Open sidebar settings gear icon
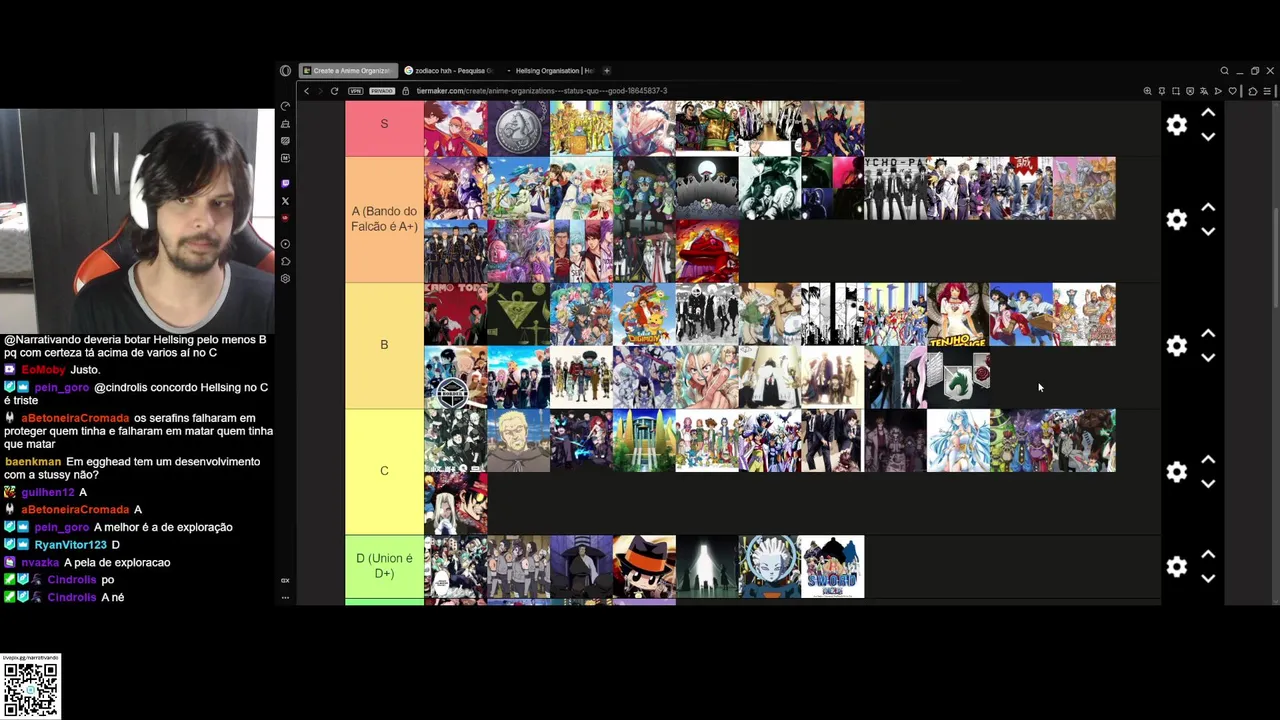This screenshot has width=1280, height=720. coord(285,278)
